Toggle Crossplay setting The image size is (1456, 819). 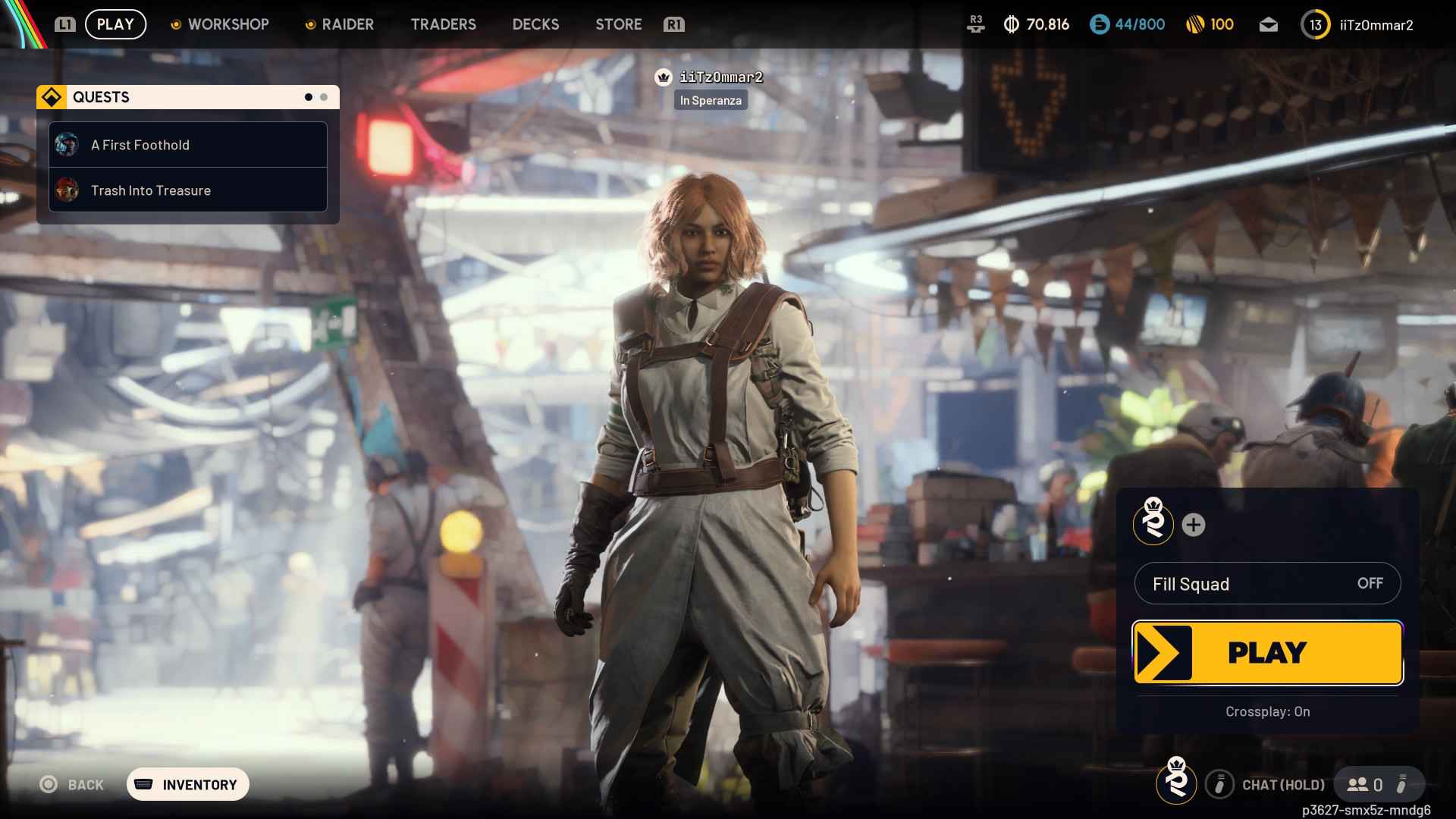click(x=1267, y=711)
